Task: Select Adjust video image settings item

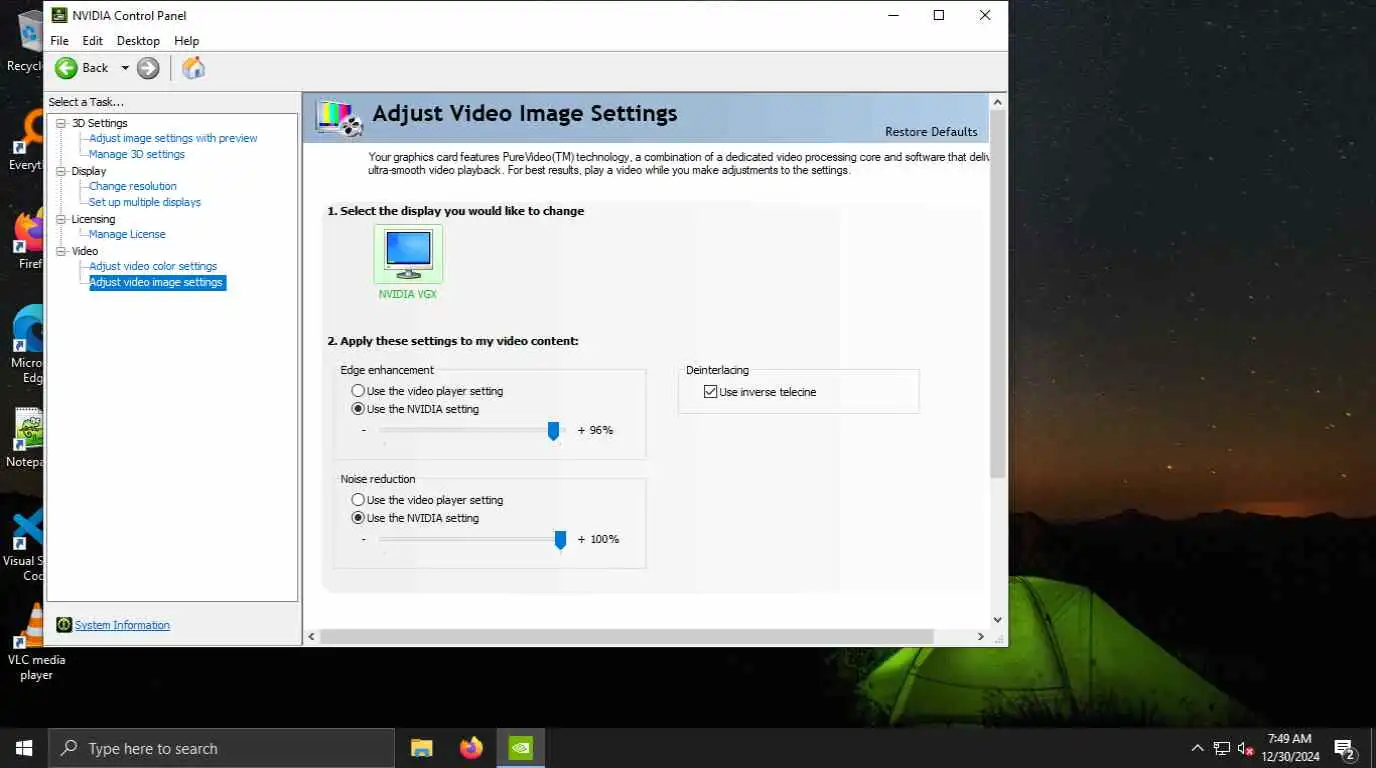Action: [156, 283]
